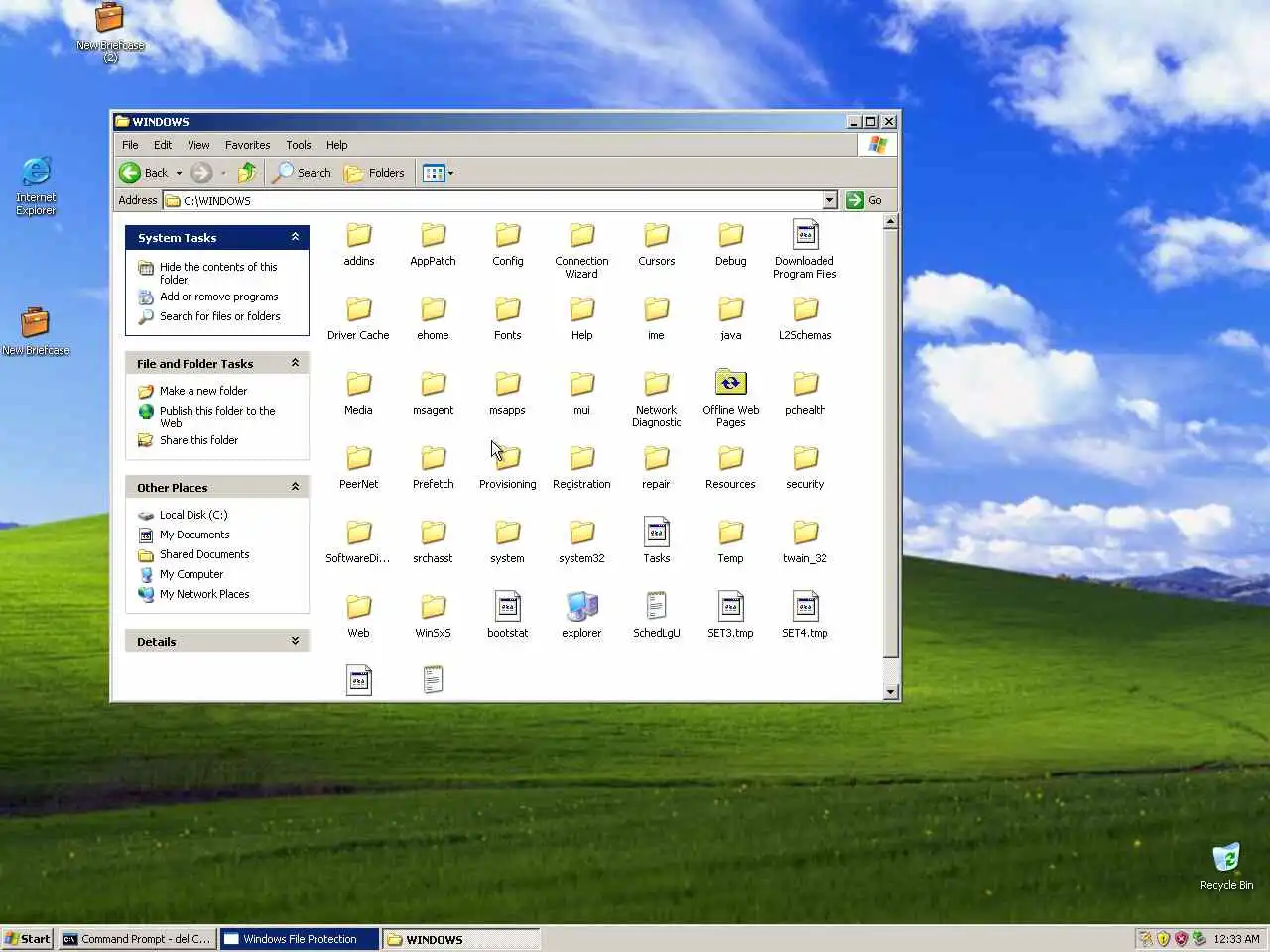Viewport: 1270px width, 952px height.
Task: Select New Briefcase (2) desktop icon
Action: [110, 33]
